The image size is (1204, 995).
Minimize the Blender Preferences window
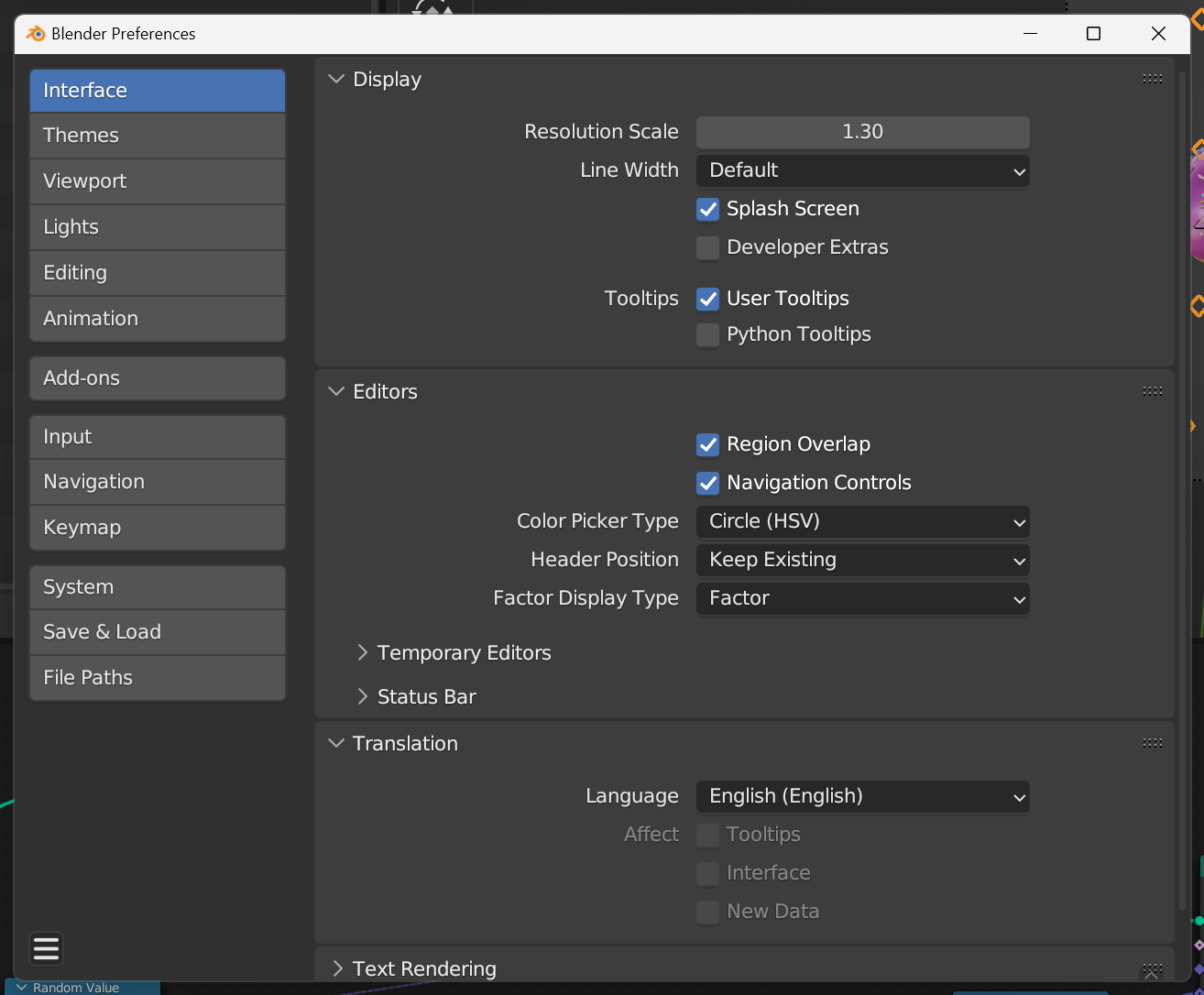(x=1031, y=34)
